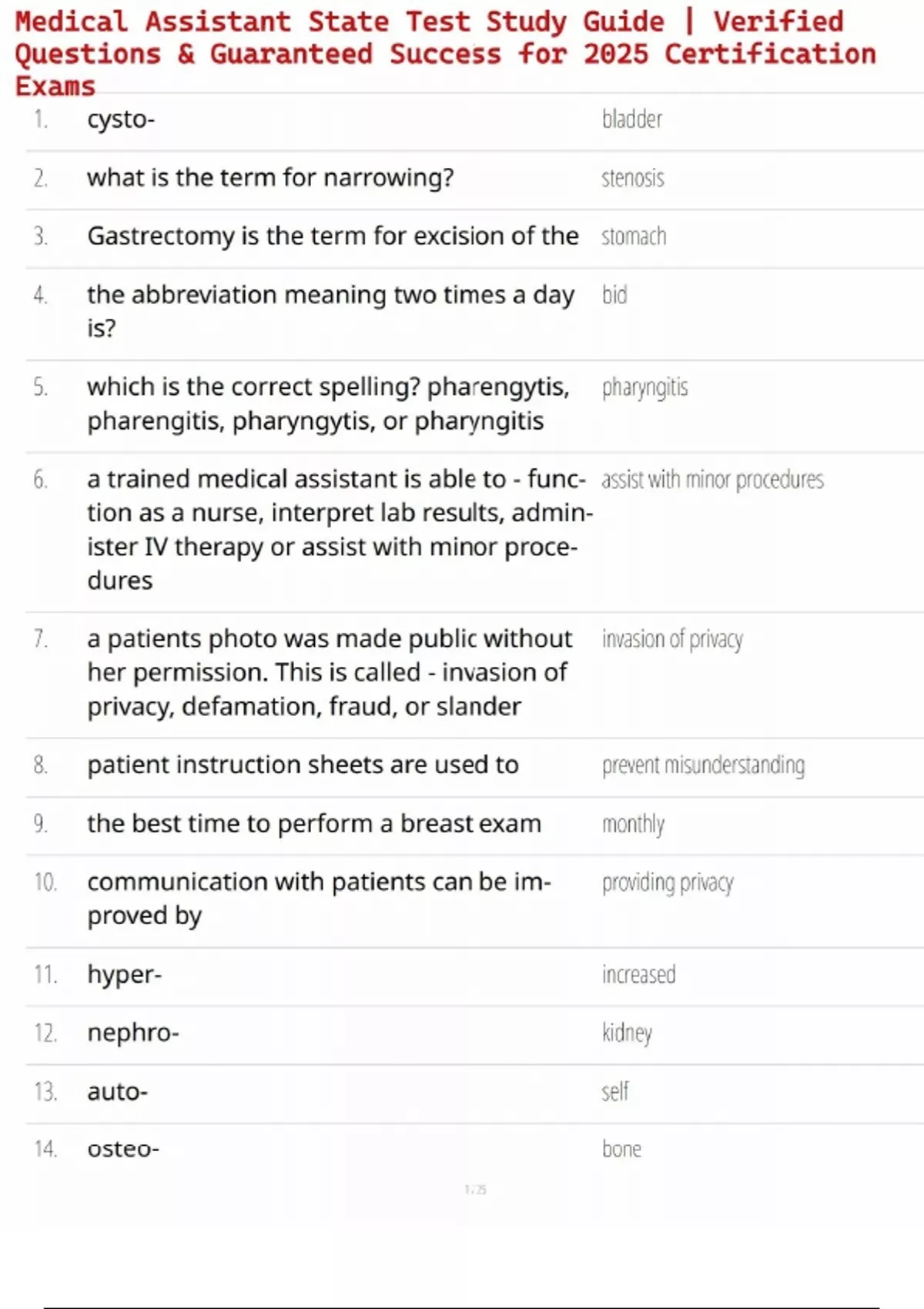Click the answer "assist with minor procedures"
This screenshot has height=1309, width=924.
click(712, 480)
